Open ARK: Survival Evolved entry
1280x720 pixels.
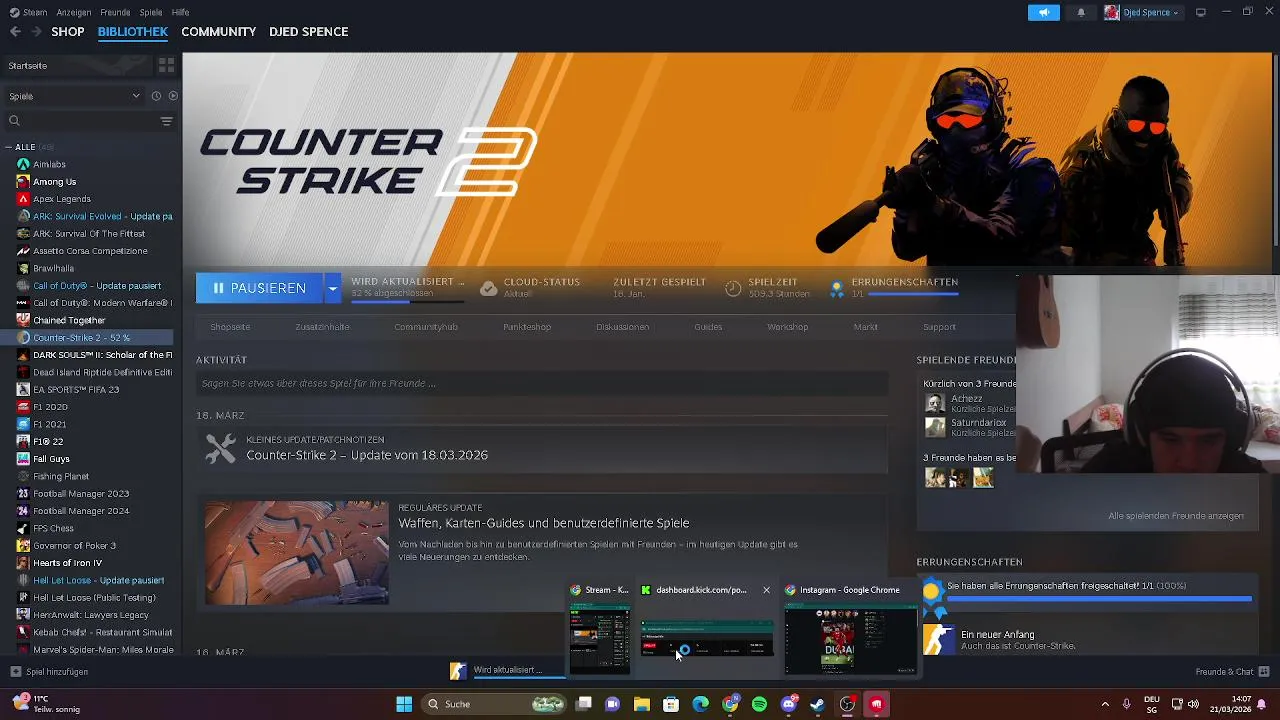(x=102, y=216)
